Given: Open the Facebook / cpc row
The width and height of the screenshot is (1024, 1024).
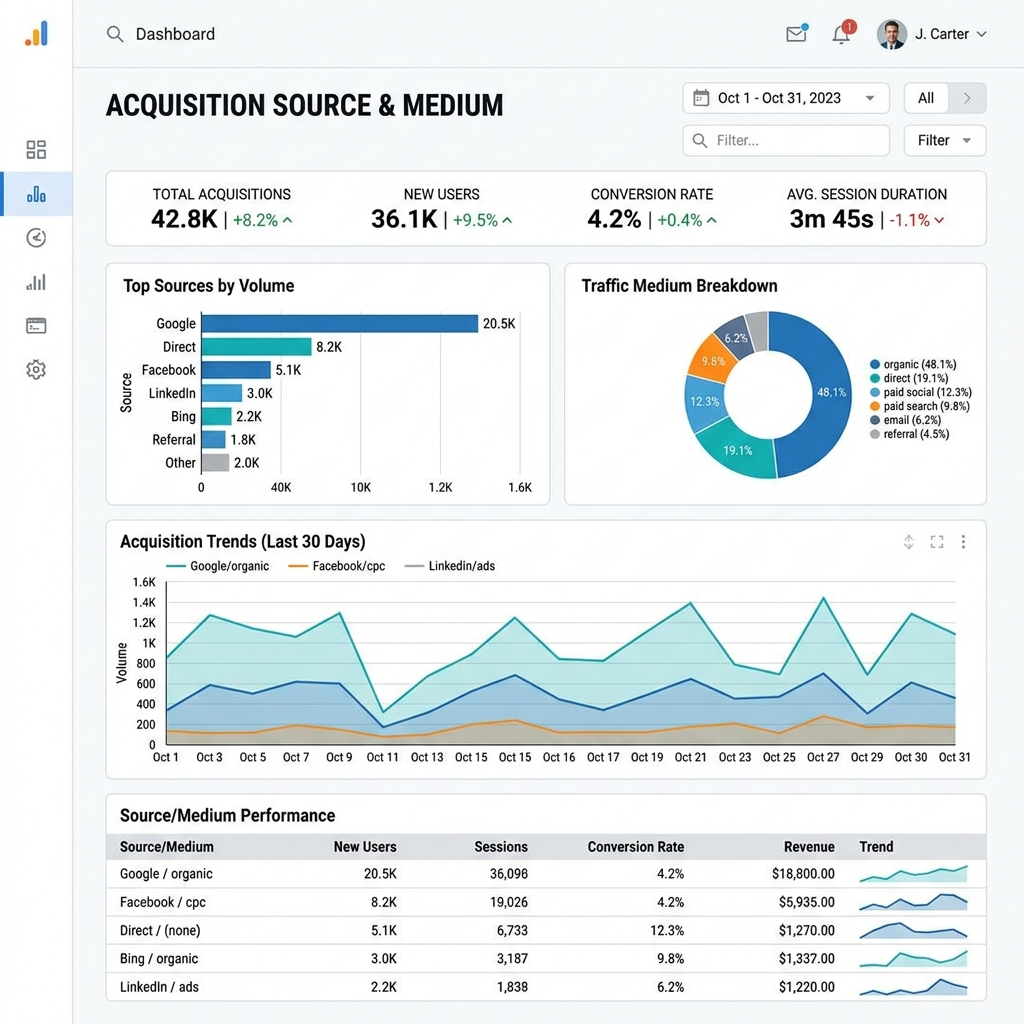Looking at the screenshot, I should point(546,902).
